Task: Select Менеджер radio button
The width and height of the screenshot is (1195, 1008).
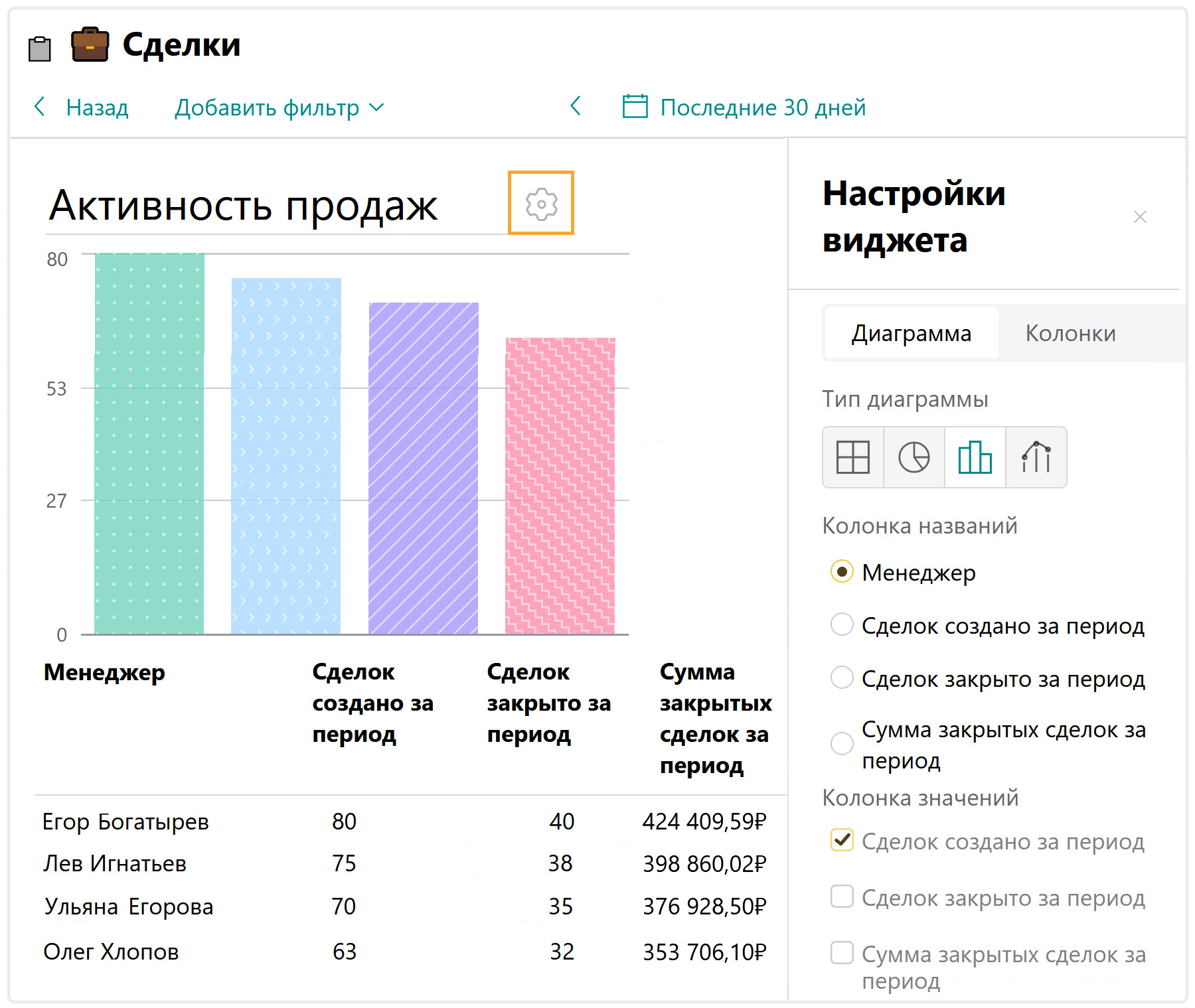Action: 842,571
